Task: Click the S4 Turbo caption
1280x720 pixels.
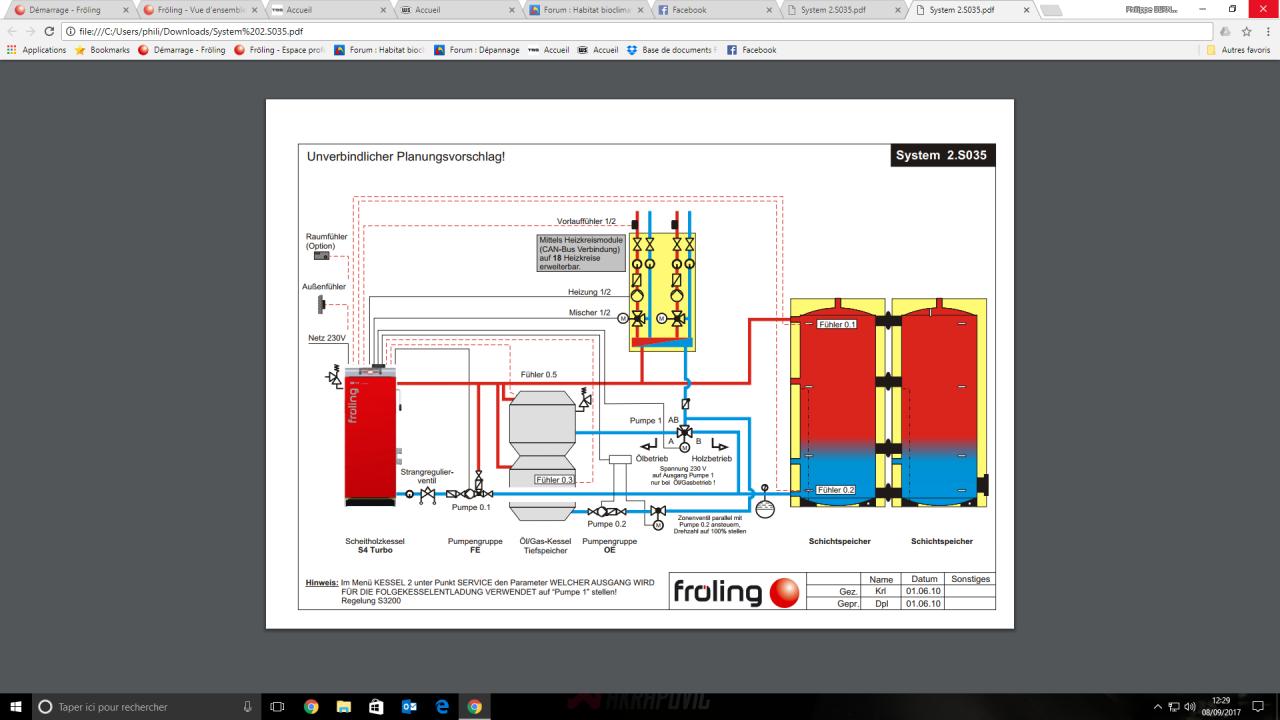Action: [x=375, y=549]
